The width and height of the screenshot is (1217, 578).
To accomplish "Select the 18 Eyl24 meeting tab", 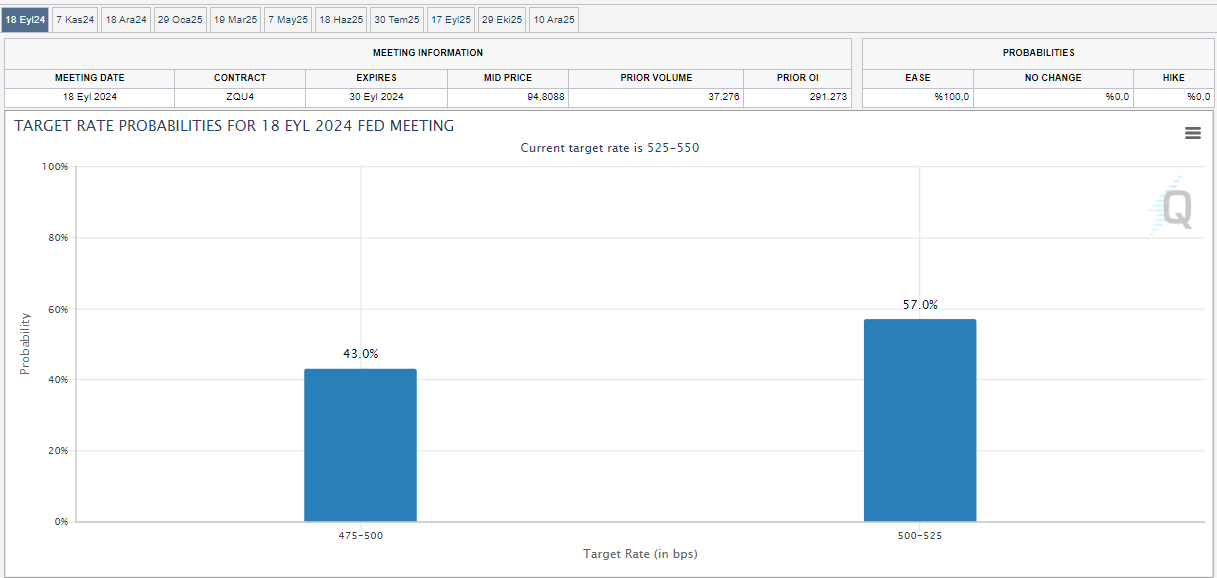I will click(x=25, y=19).
